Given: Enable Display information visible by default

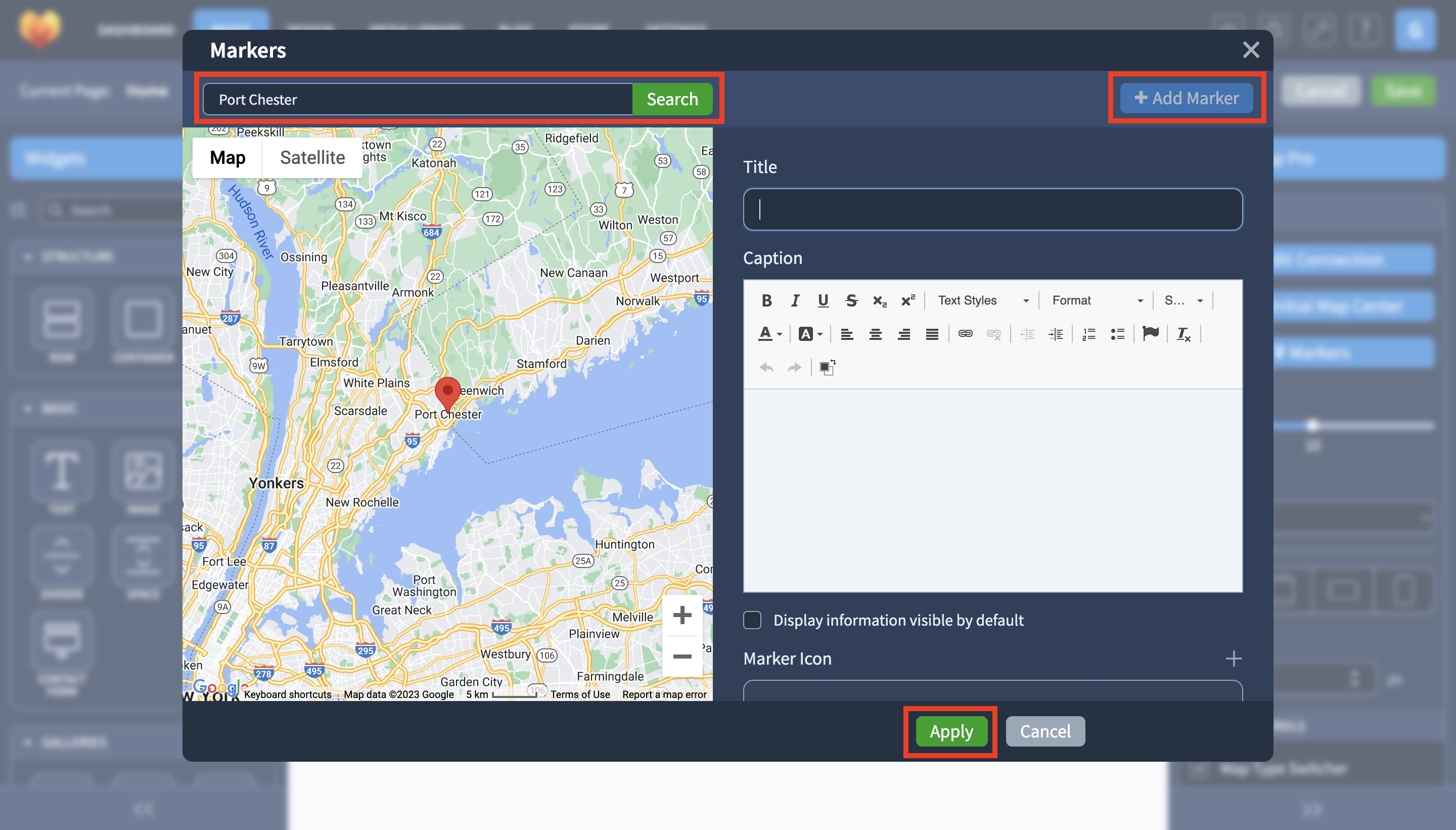Looking at the screenshot, I should click(x=752, y=620).
